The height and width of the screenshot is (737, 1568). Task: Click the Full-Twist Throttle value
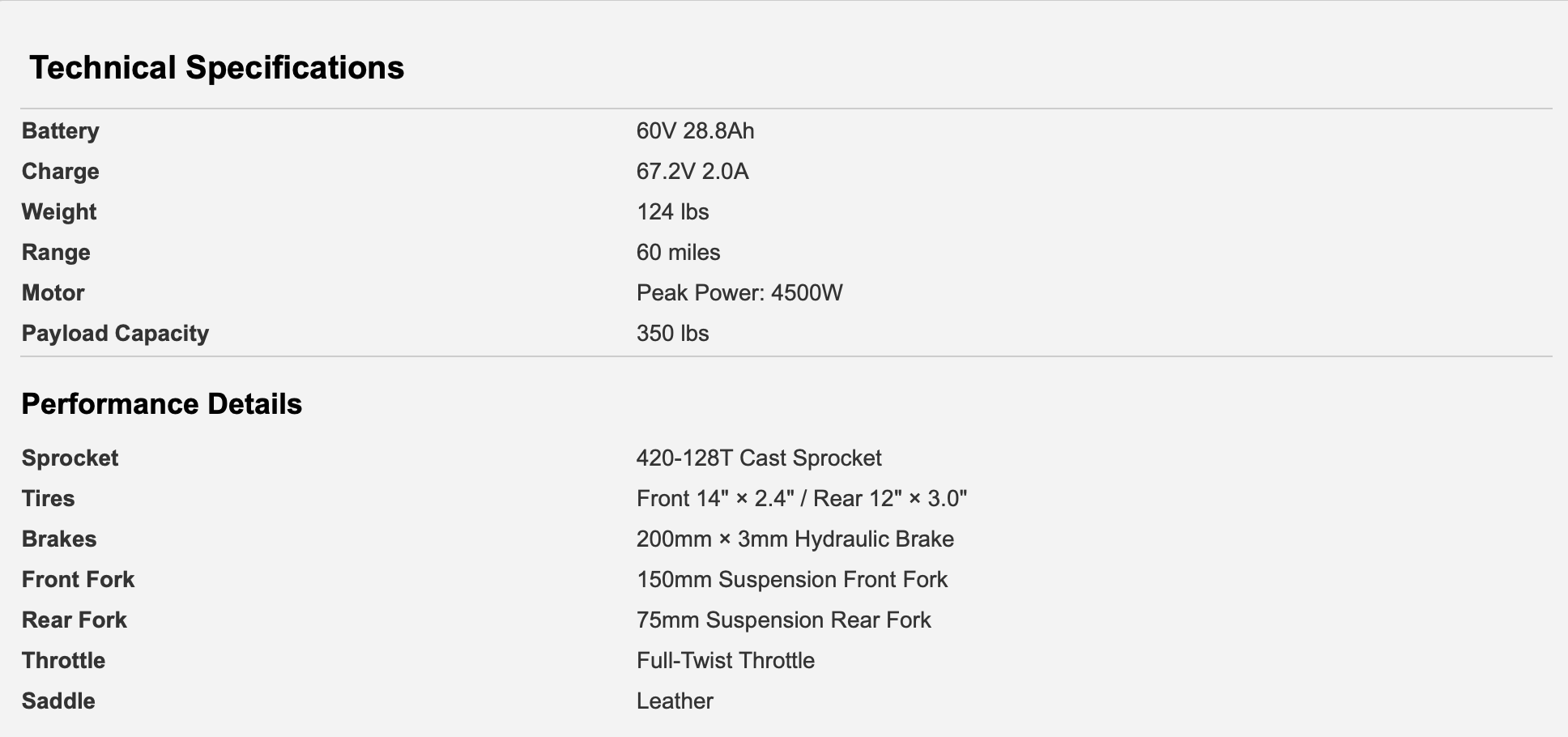point(726,660)
